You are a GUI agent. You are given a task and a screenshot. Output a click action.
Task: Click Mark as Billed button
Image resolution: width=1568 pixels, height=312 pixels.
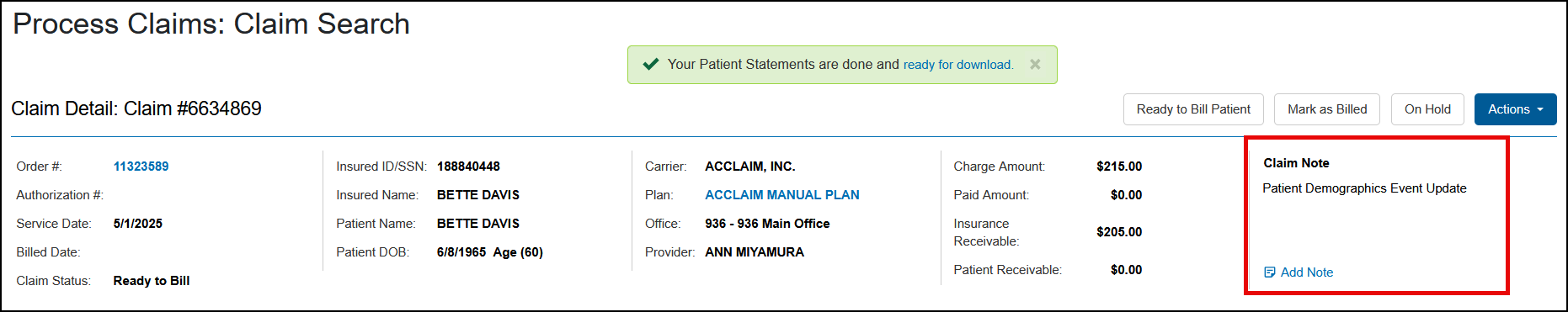(1327, 109)
